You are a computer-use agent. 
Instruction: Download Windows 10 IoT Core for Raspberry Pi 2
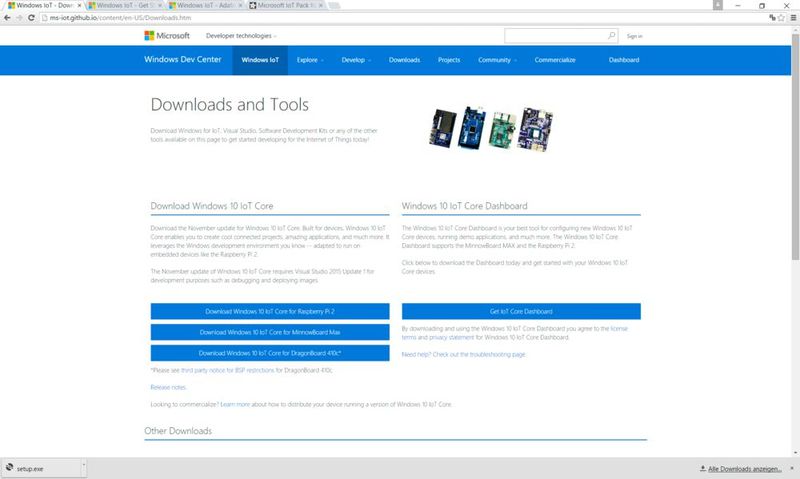[x=270, y=311]
